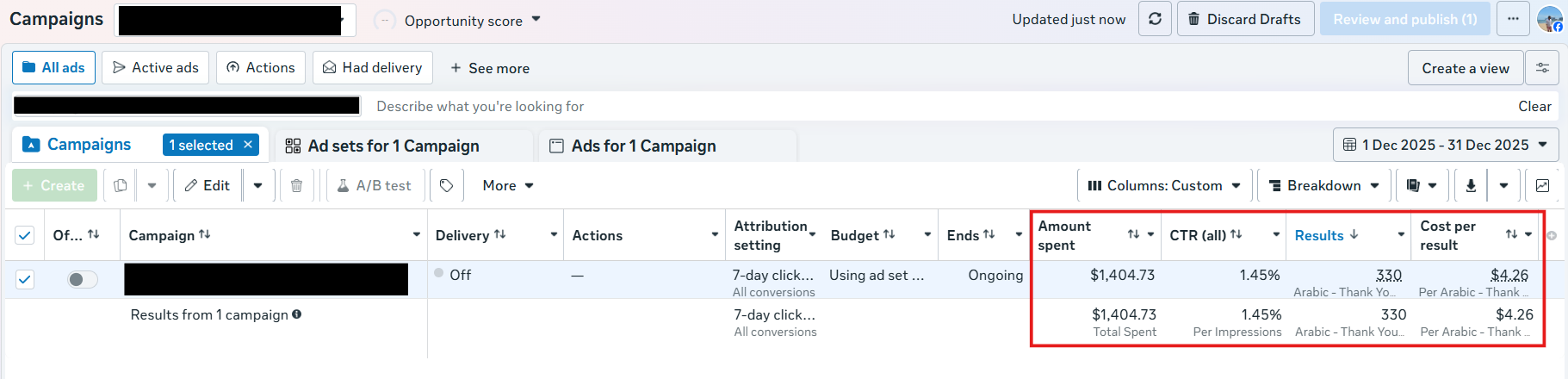1568x379 pixels.
Task: Click the $1,404.73 Total Spent value
Action: pos(1124,314)
